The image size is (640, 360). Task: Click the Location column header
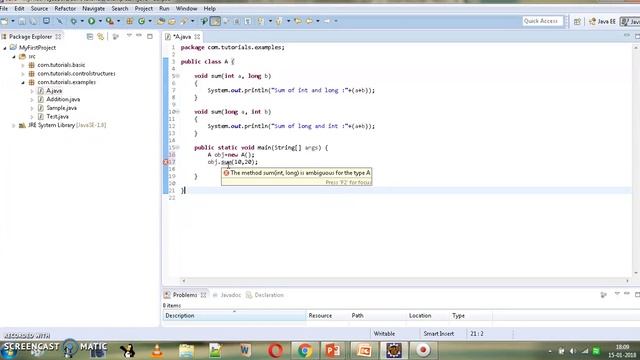427,316
